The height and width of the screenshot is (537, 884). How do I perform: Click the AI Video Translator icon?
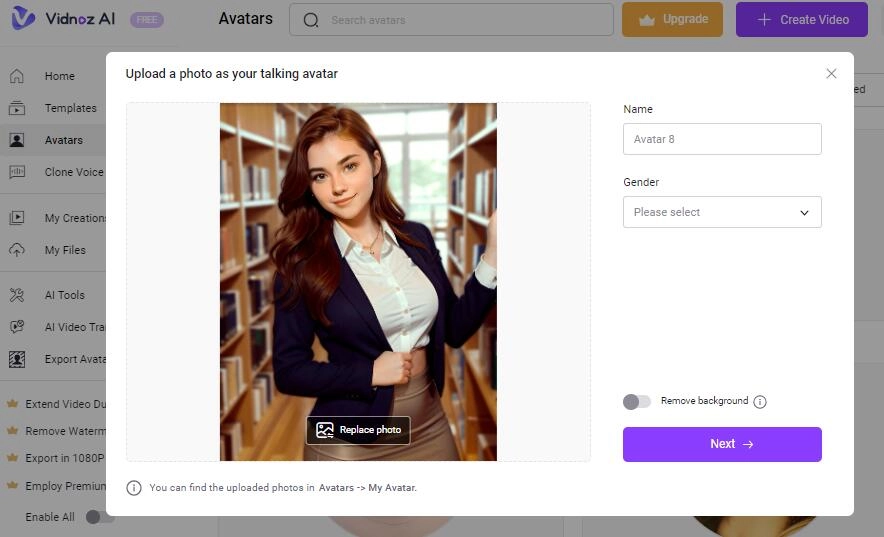pos(17,327)
